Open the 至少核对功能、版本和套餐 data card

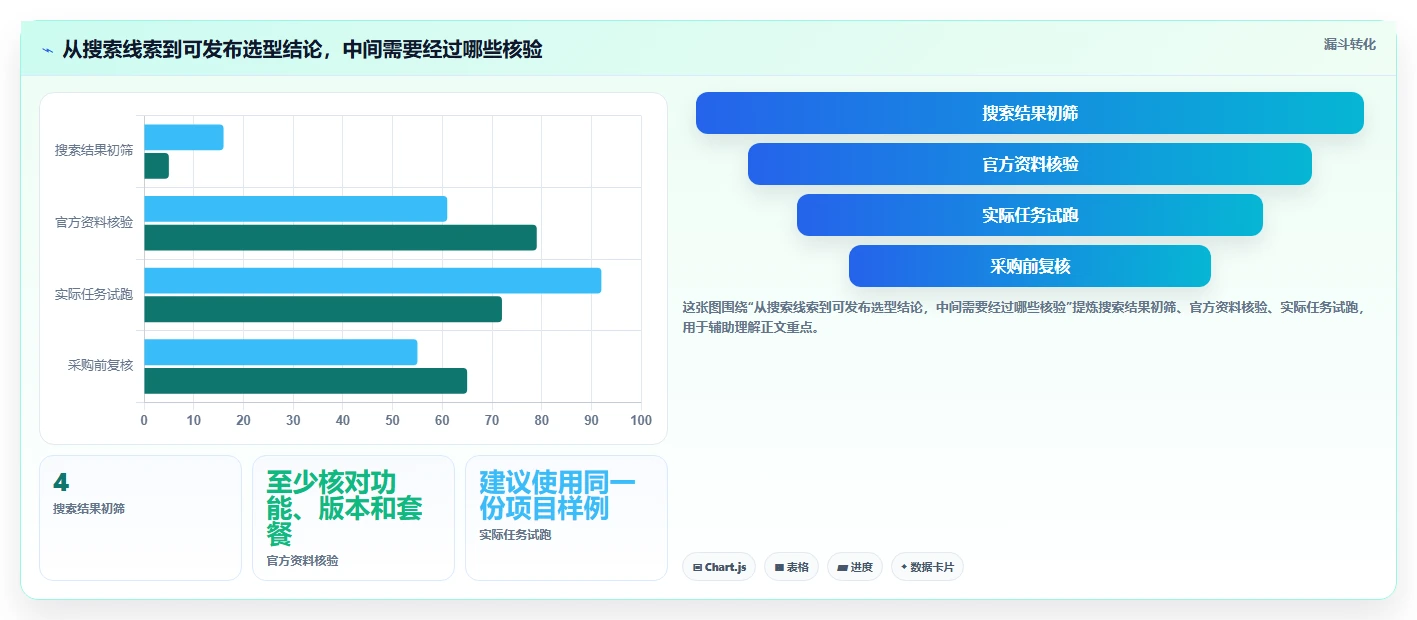point(354,518)
